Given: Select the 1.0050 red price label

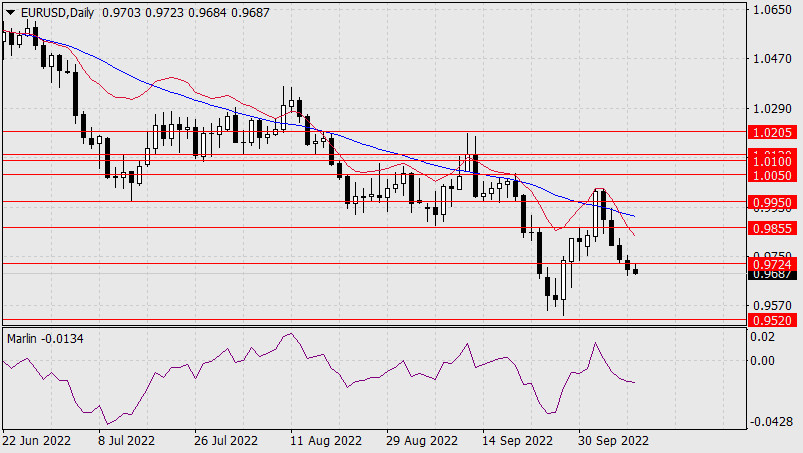Looking at the screenshot, I should [772, 176].
